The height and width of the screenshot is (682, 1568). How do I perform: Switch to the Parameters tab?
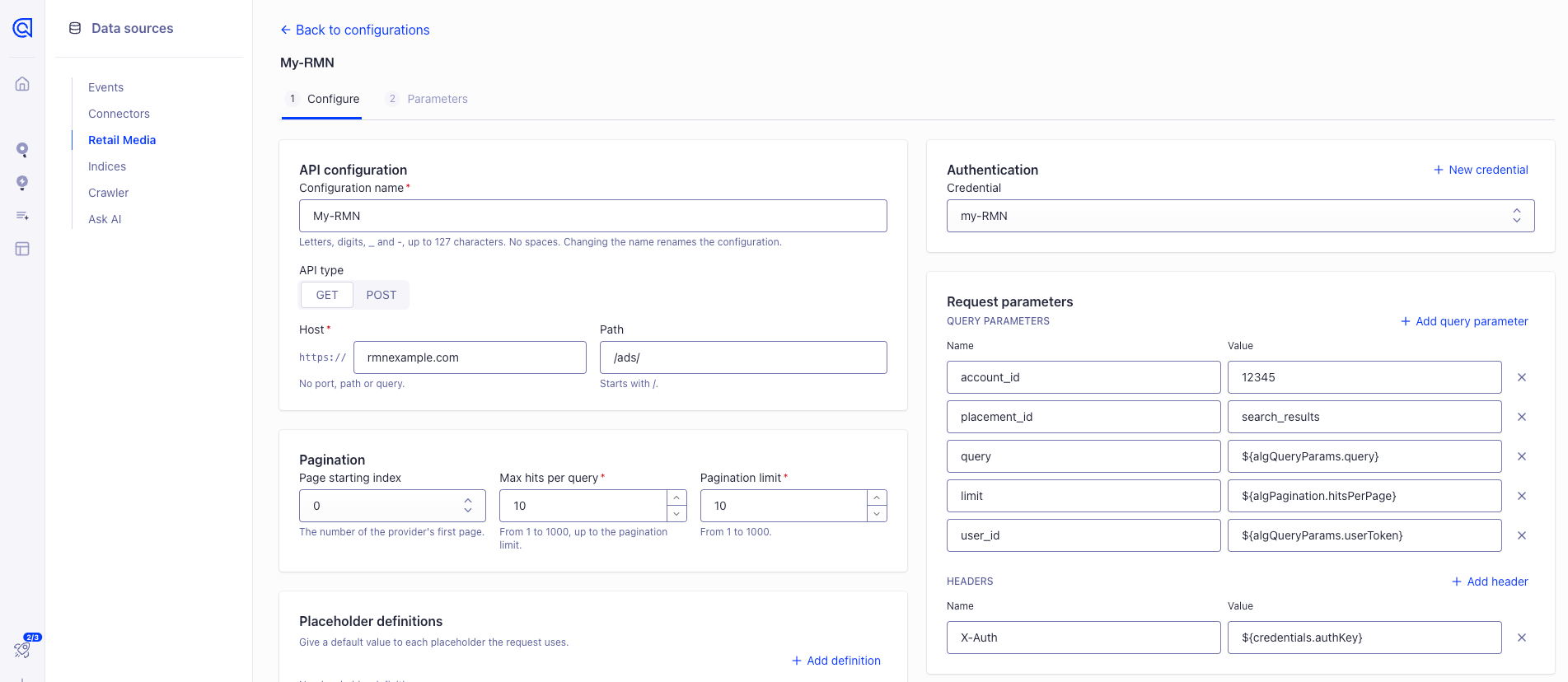[427, 99]
